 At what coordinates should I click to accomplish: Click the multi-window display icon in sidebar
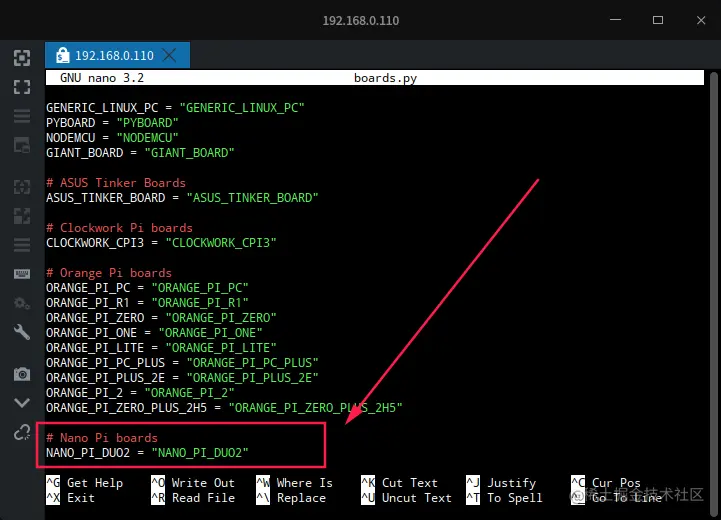[x=22, y=145]
